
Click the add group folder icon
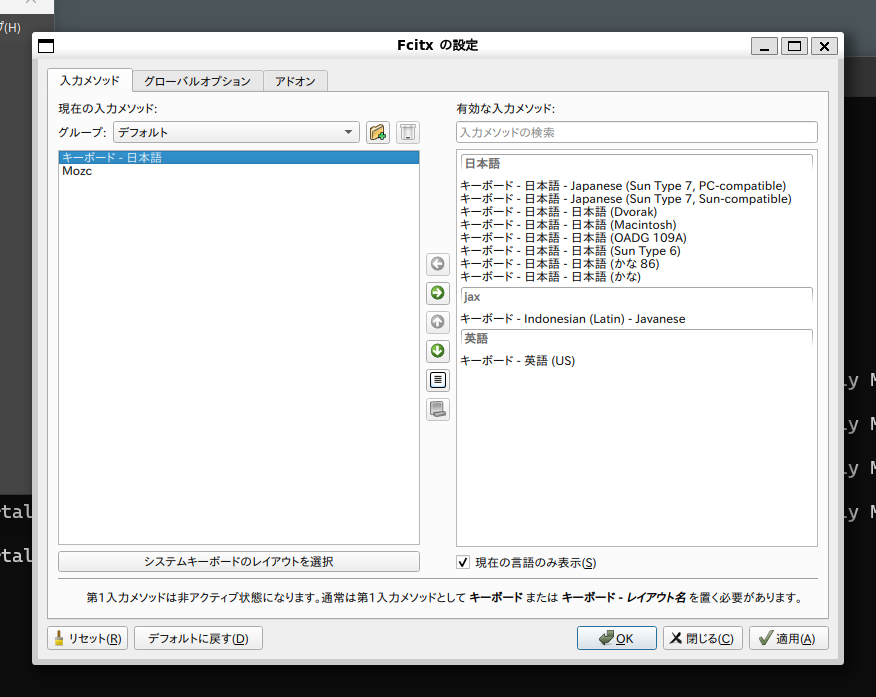pyautogui.click(x=377, y=132)
